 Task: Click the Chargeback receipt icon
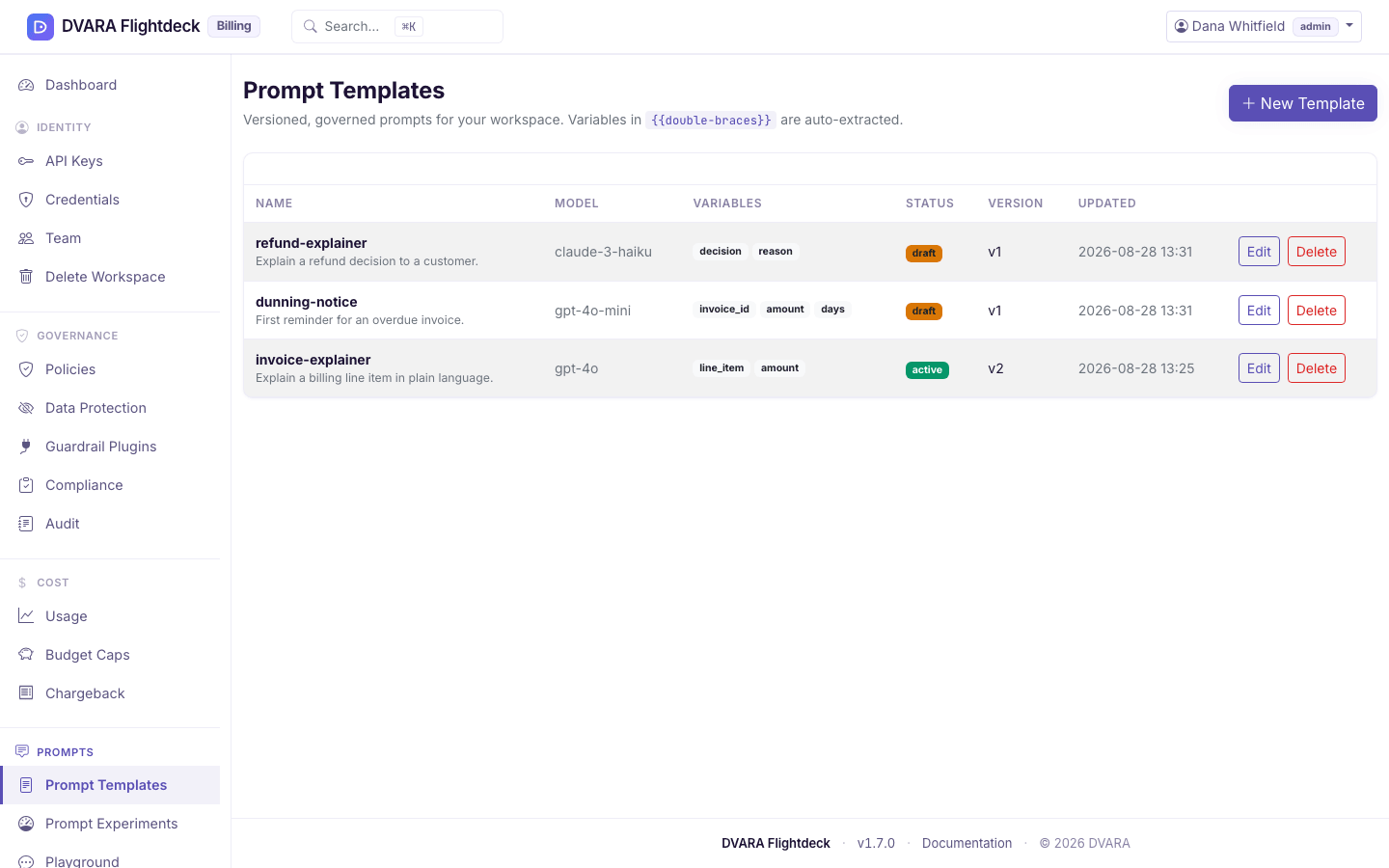tap(26, 693)
